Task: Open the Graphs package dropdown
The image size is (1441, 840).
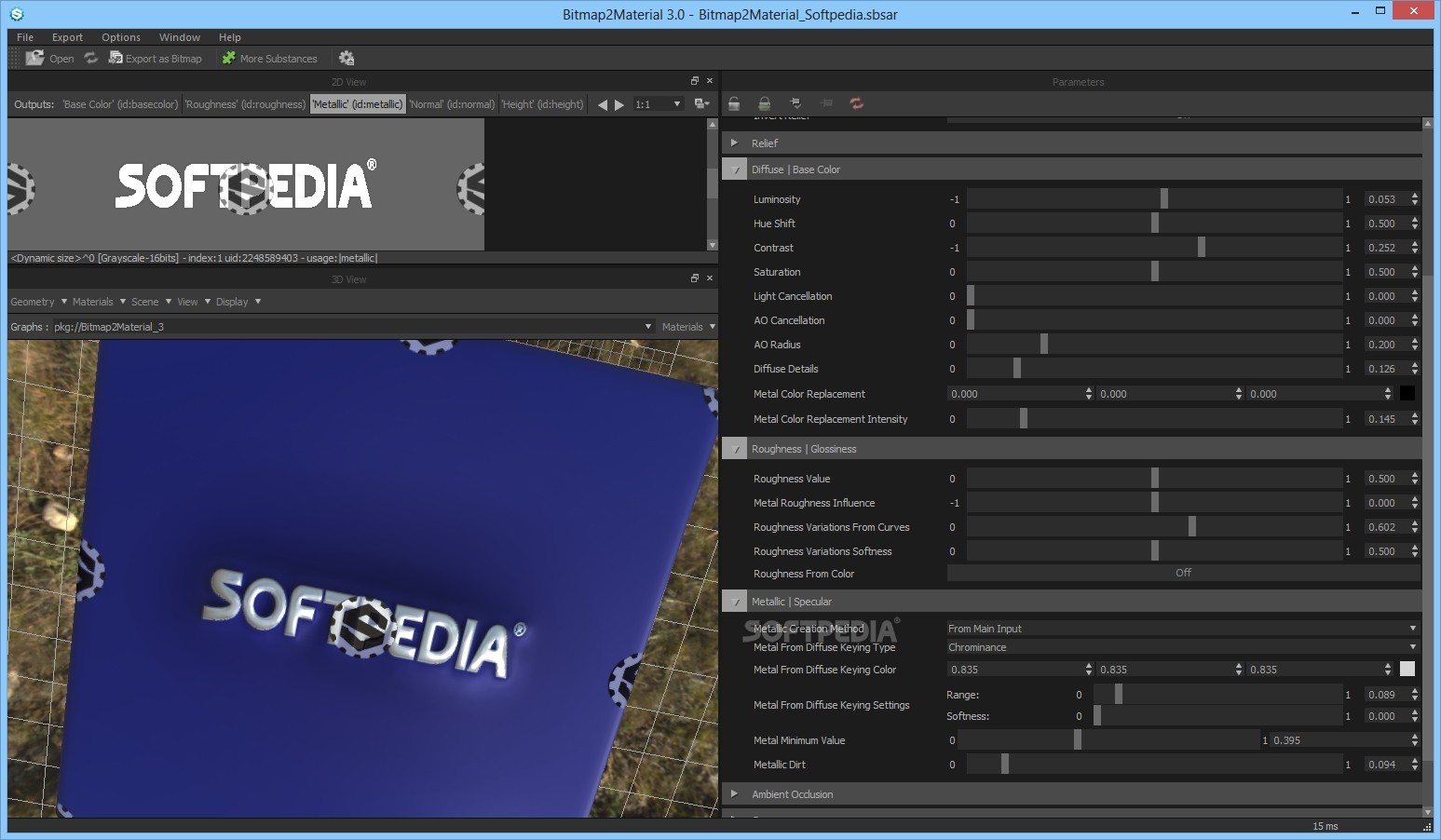Action: (x=353, y=327)
